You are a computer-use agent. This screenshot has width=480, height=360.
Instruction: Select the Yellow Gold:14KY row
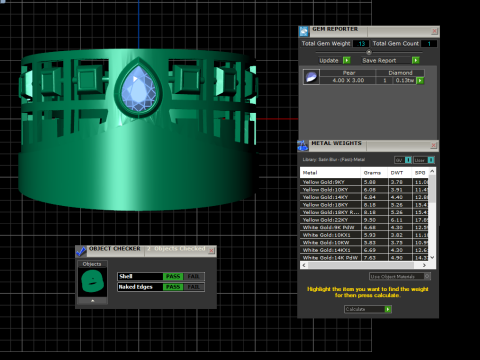[364, 197]
